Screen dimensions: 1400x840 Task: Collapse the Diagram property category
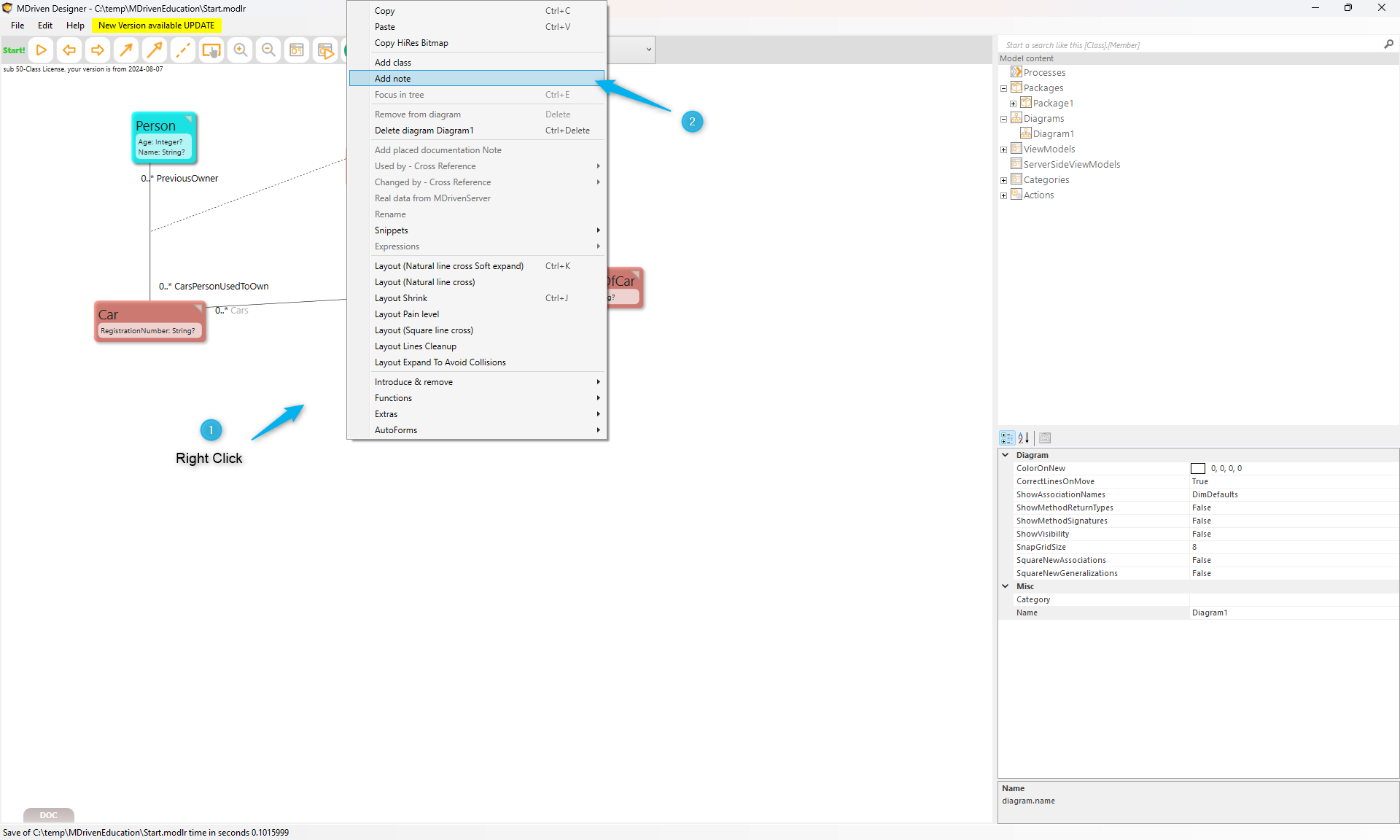[x=1006, y=455]
